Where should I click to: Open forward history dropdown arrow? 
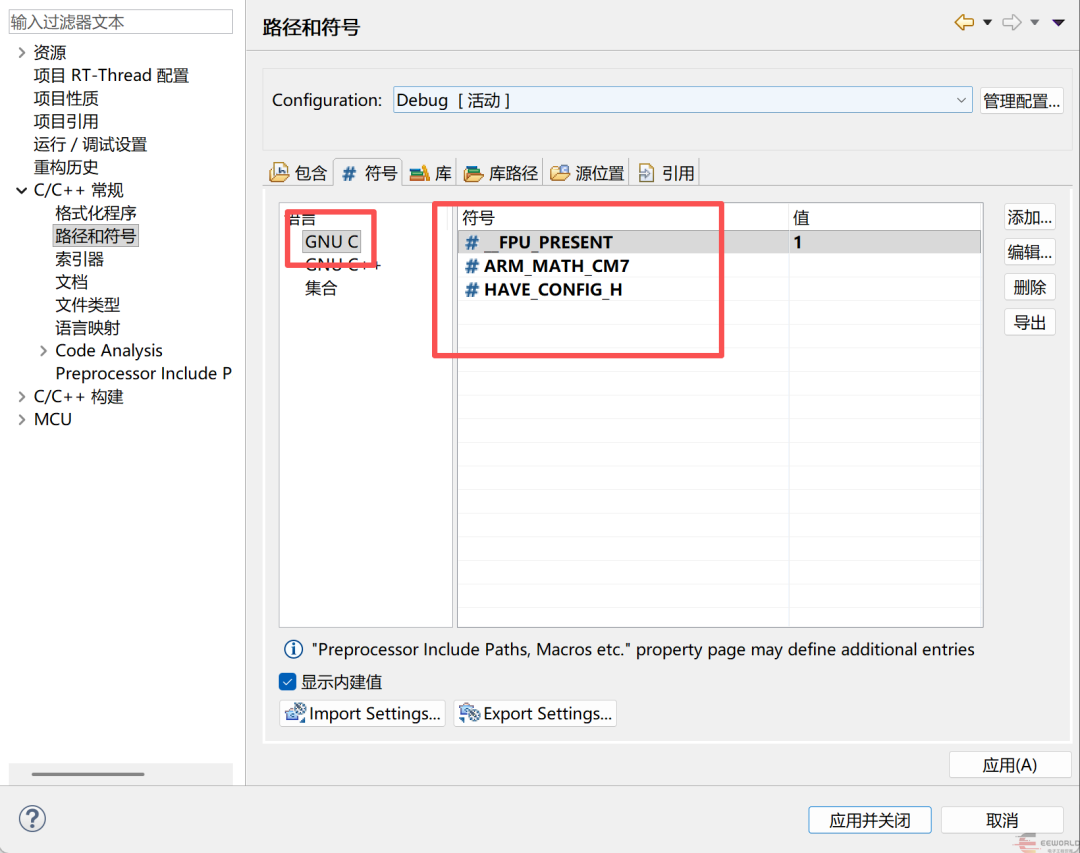click(x=1034, y=23)
